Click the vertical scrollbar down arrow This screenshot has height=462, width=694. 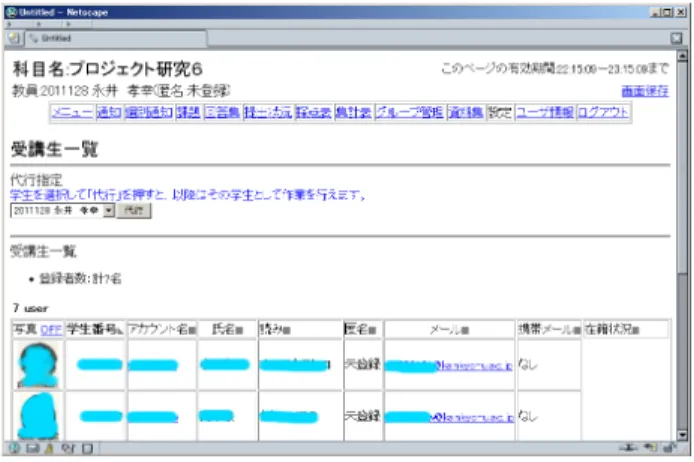(x=682, y=435)
